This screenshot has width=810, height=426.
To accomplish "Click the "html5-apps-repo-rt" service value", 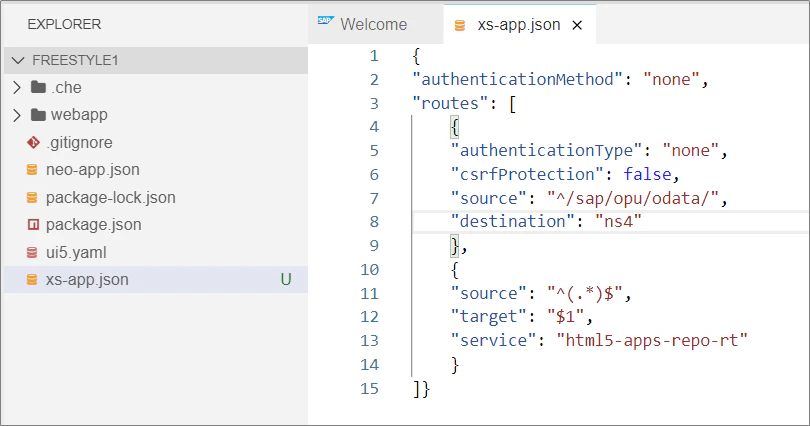I will 652,340.
